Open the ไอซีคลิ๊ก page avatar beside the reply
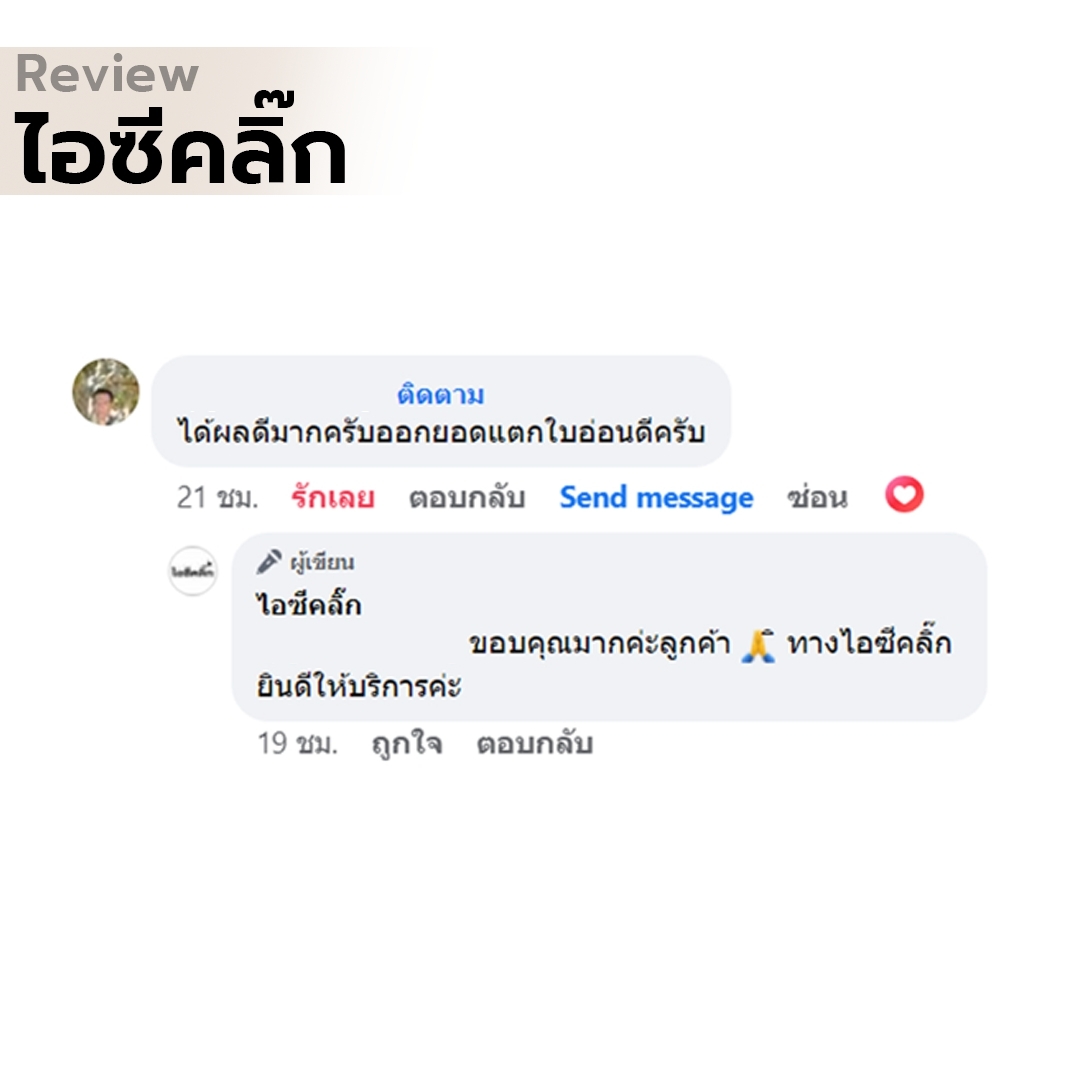 click(x=193, y=571)
